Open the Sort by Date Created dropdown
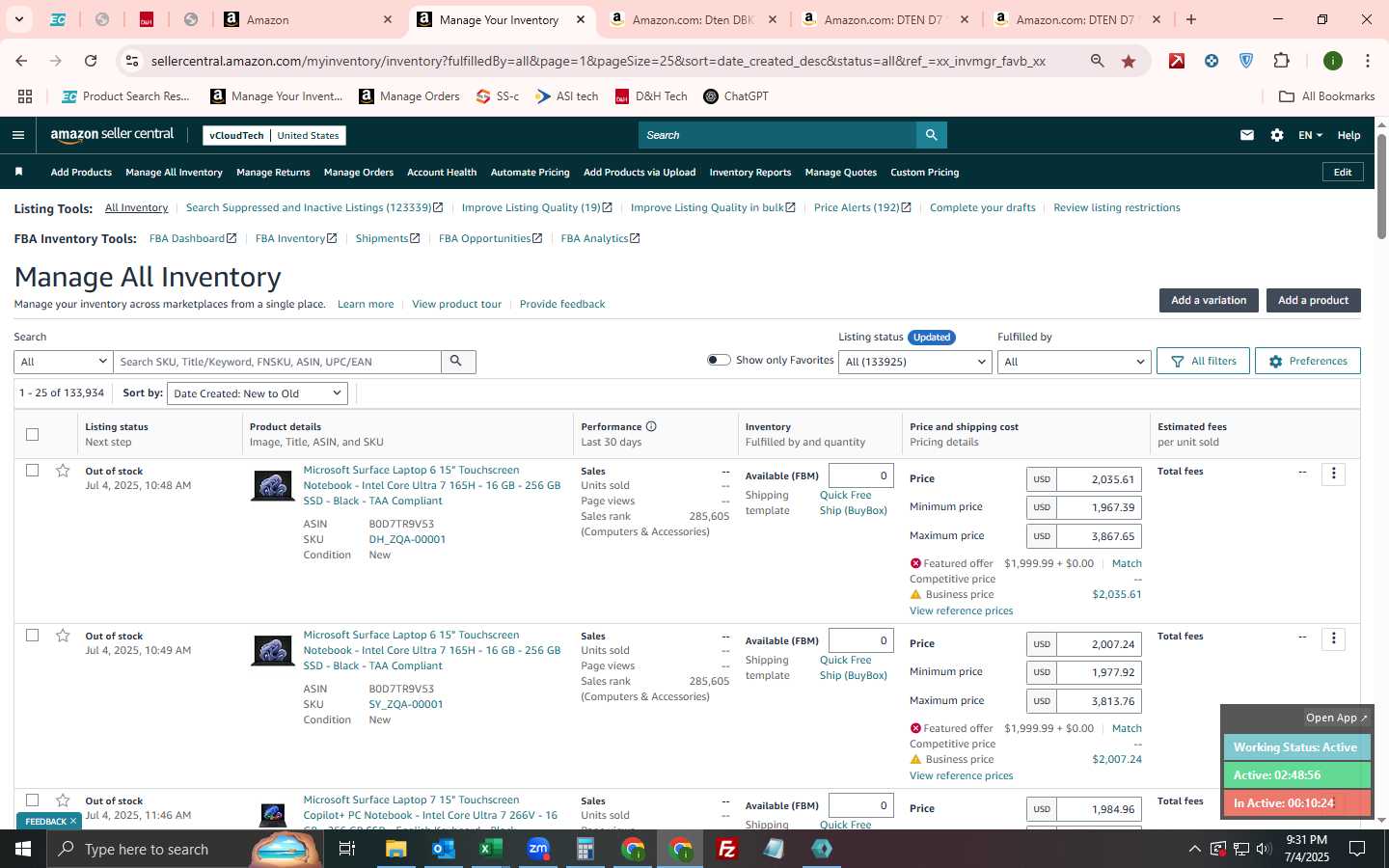This screenshot has width=1389, height=868. click(258, 393)
